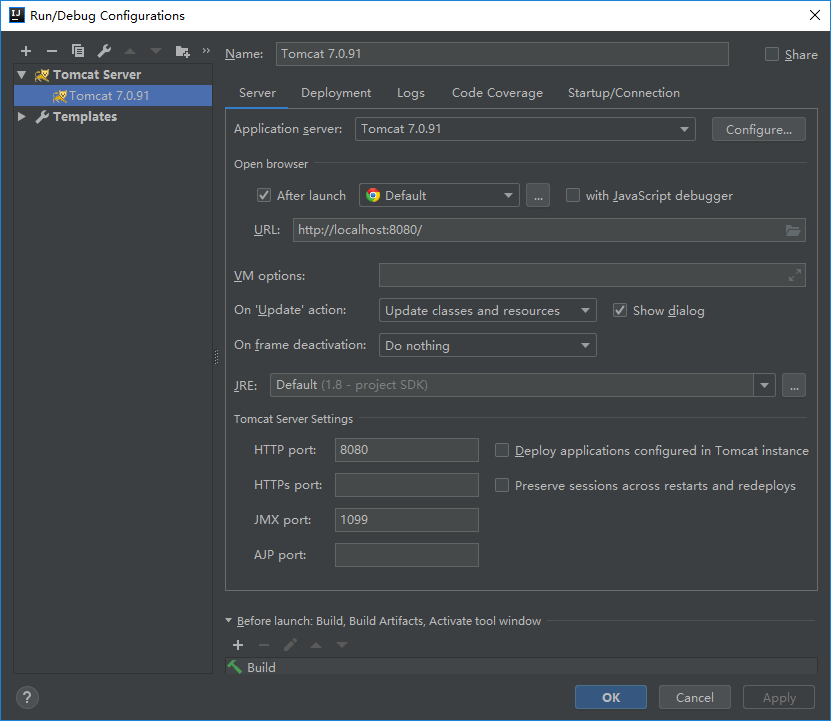
Task: Switch to Startup/Connection tab
Action: [x=624, y=93]
